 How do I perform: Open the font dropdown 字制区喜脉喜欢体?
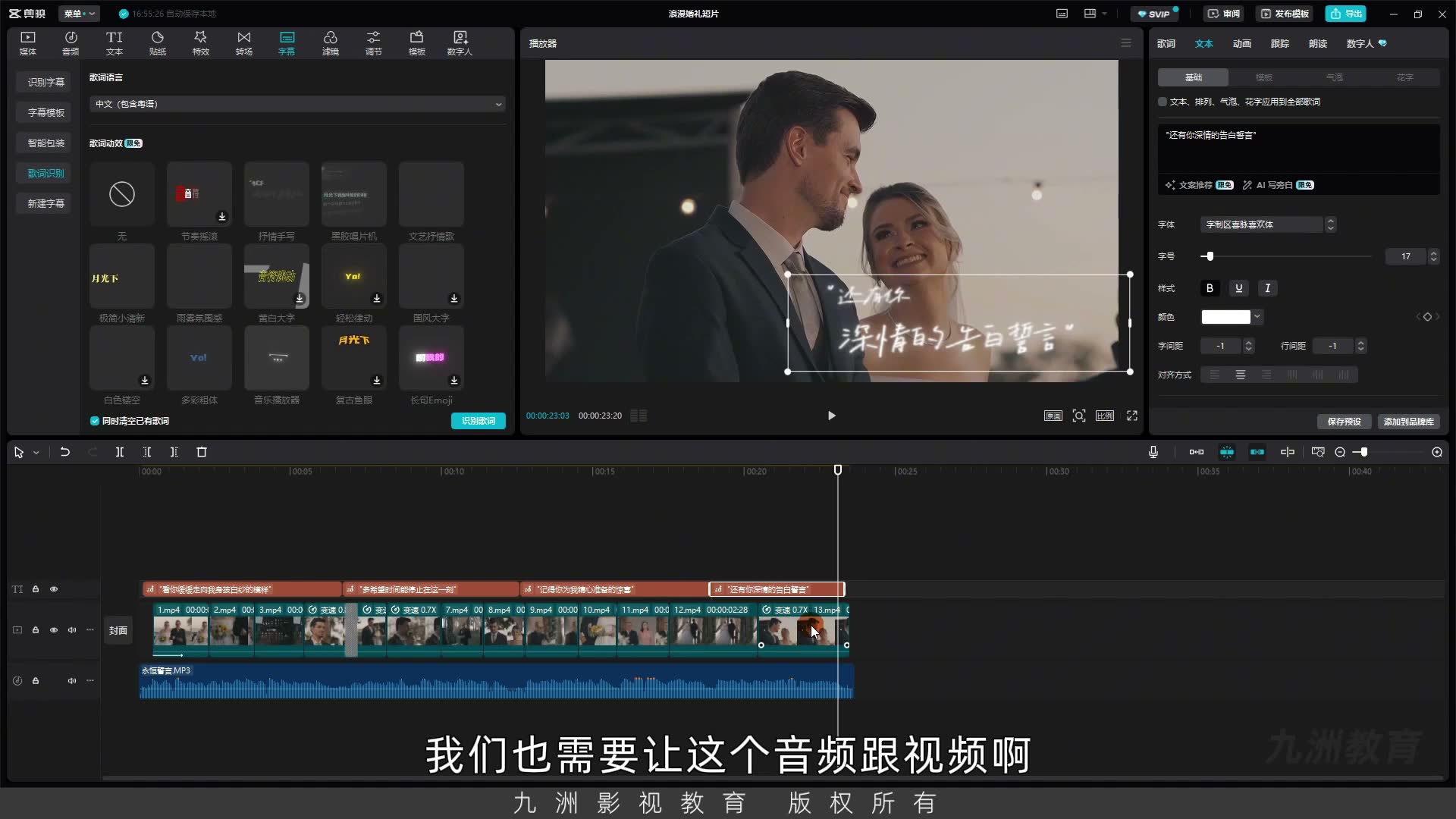(1268, 224)
